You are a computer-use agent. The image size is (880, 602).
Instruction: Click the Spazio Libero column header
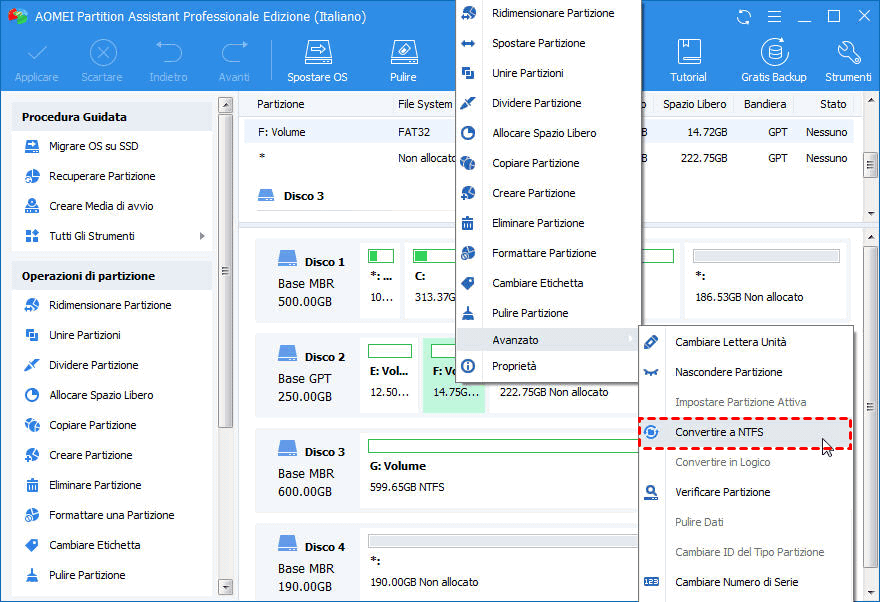tap(694, 104)
